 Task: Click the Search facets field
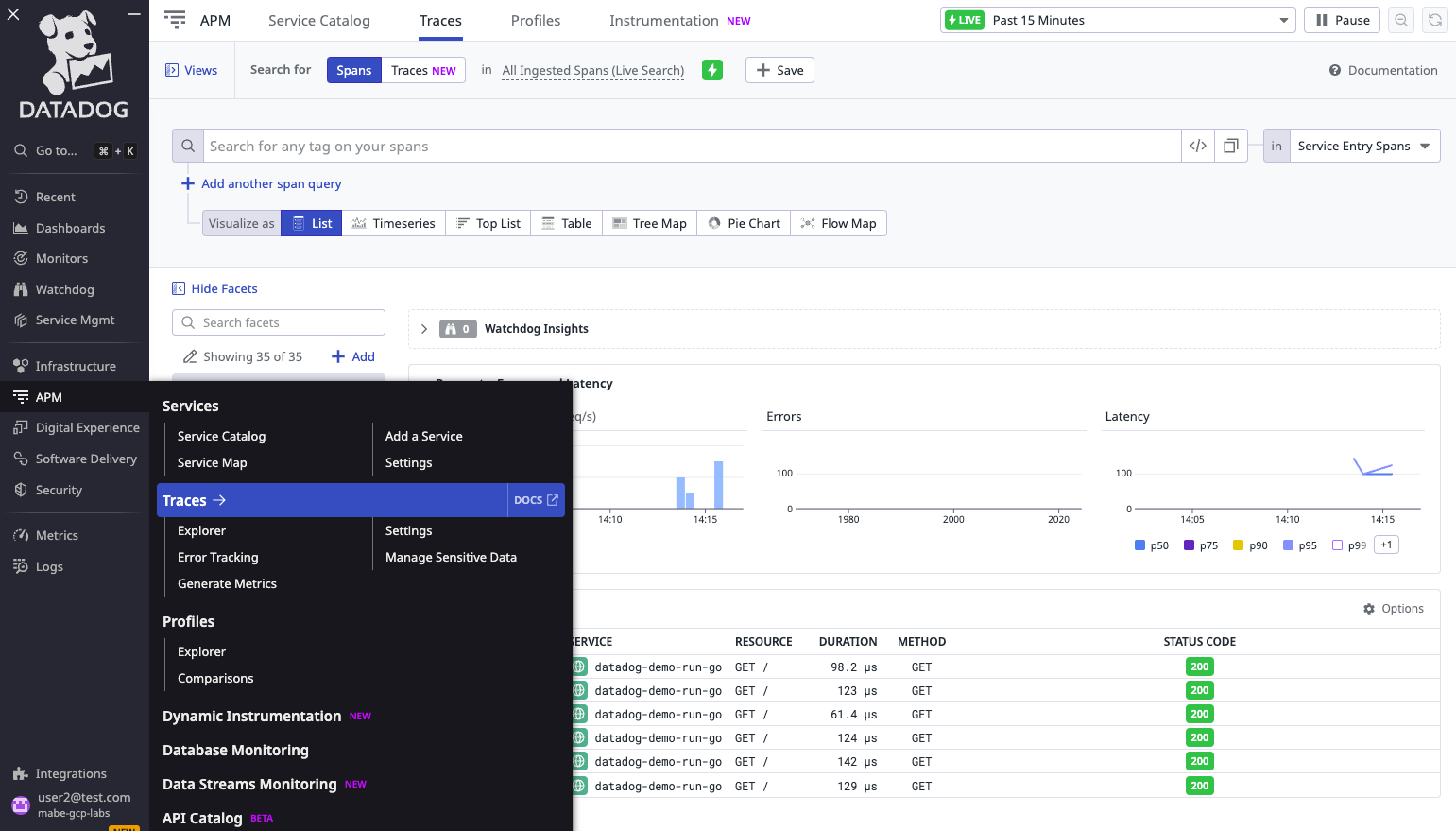click(x=279, y=322)
